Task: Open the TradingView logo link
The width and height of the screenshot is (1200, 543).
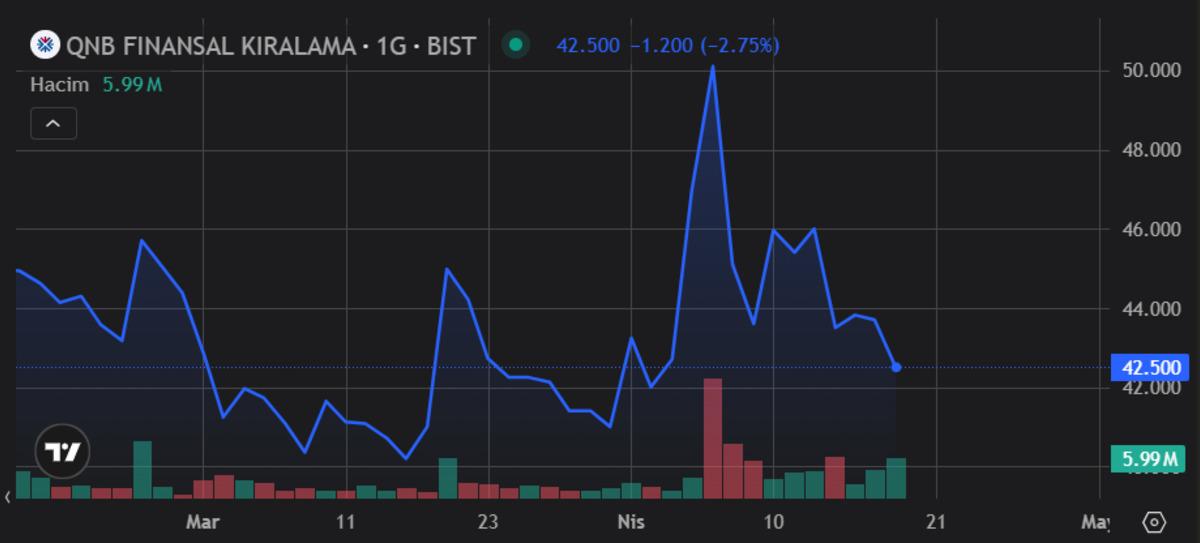Action: 63,451
